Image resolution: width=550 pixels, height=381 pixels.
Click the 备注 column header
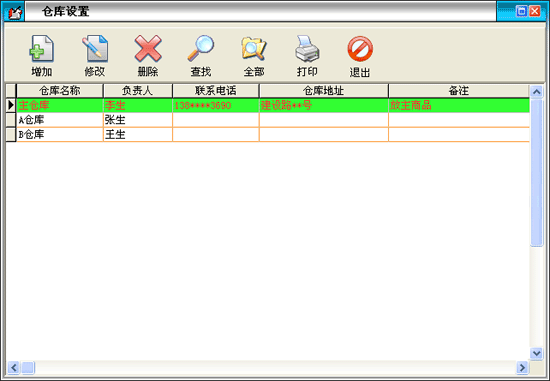coord(459,91)
